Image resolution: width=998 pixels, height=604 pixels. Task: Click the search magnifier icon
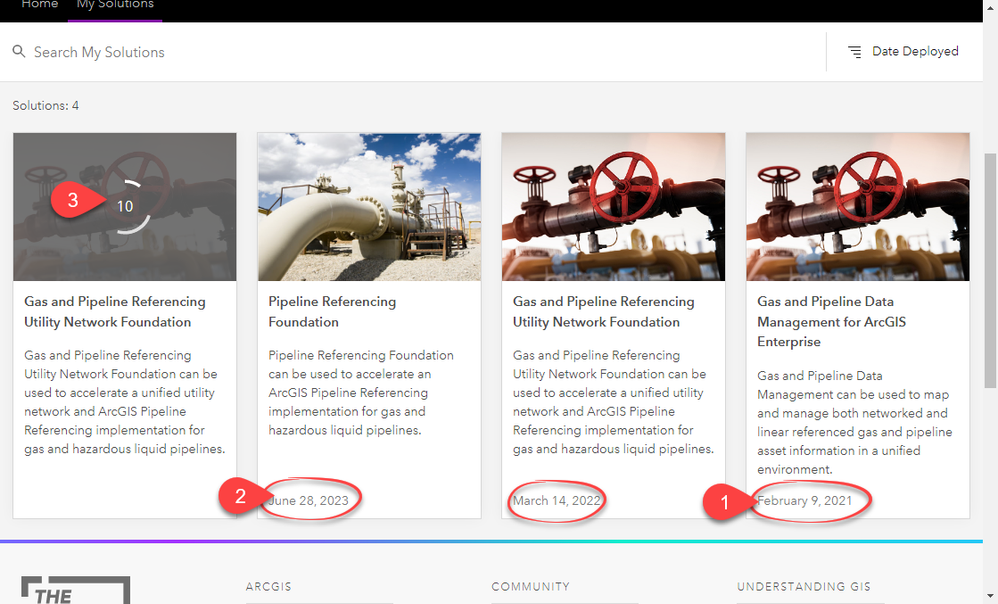pos(19,52)
